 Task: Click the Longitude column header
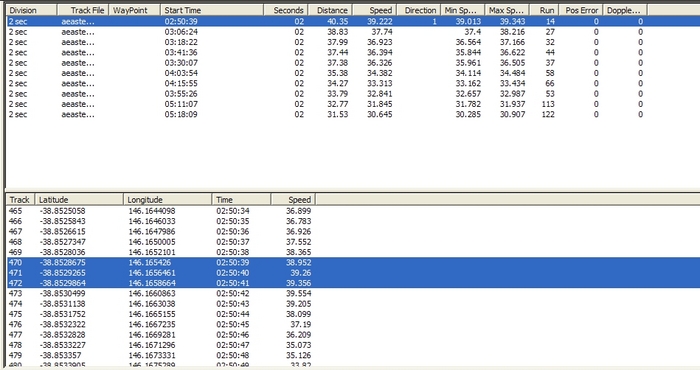coord(167,200)
